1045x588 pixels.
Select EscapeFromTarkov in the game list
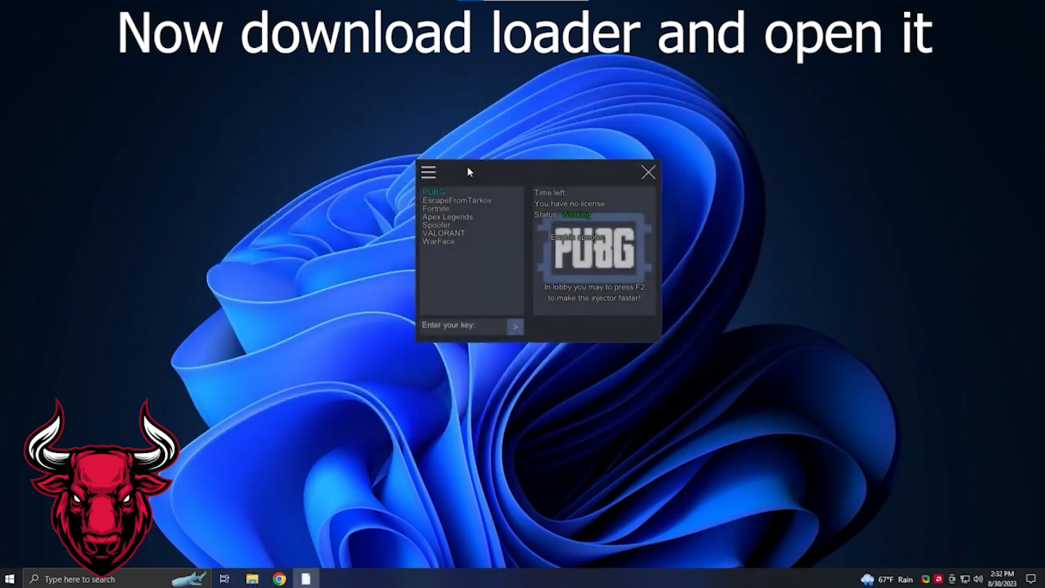pos(456,201)
